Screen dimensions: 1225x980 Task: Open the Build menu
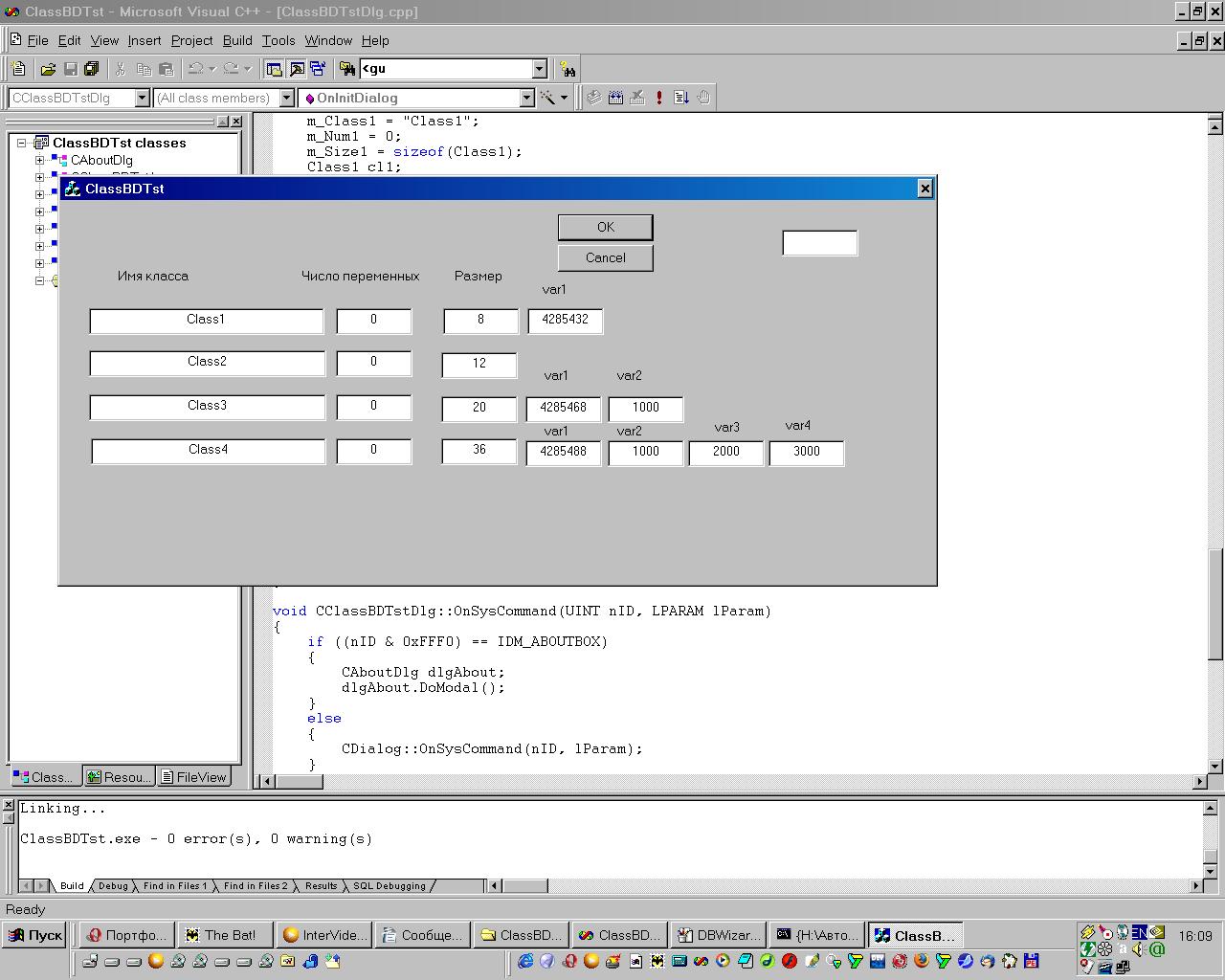pos(237,40)
